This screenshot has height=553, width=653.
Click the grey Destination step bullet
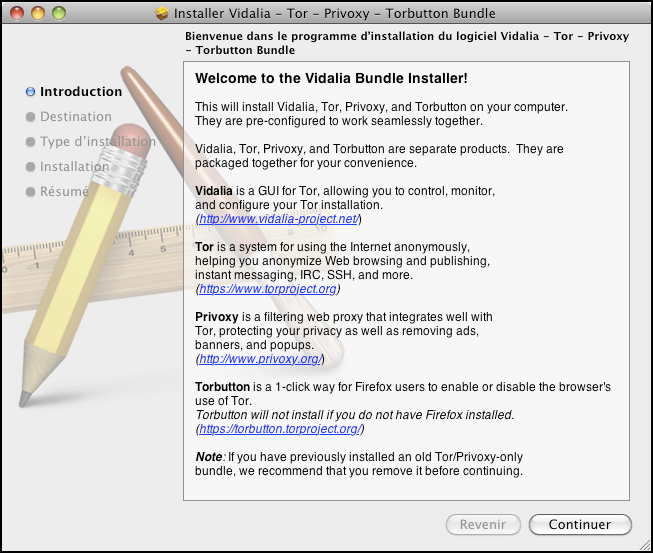(x=30, y=117)
